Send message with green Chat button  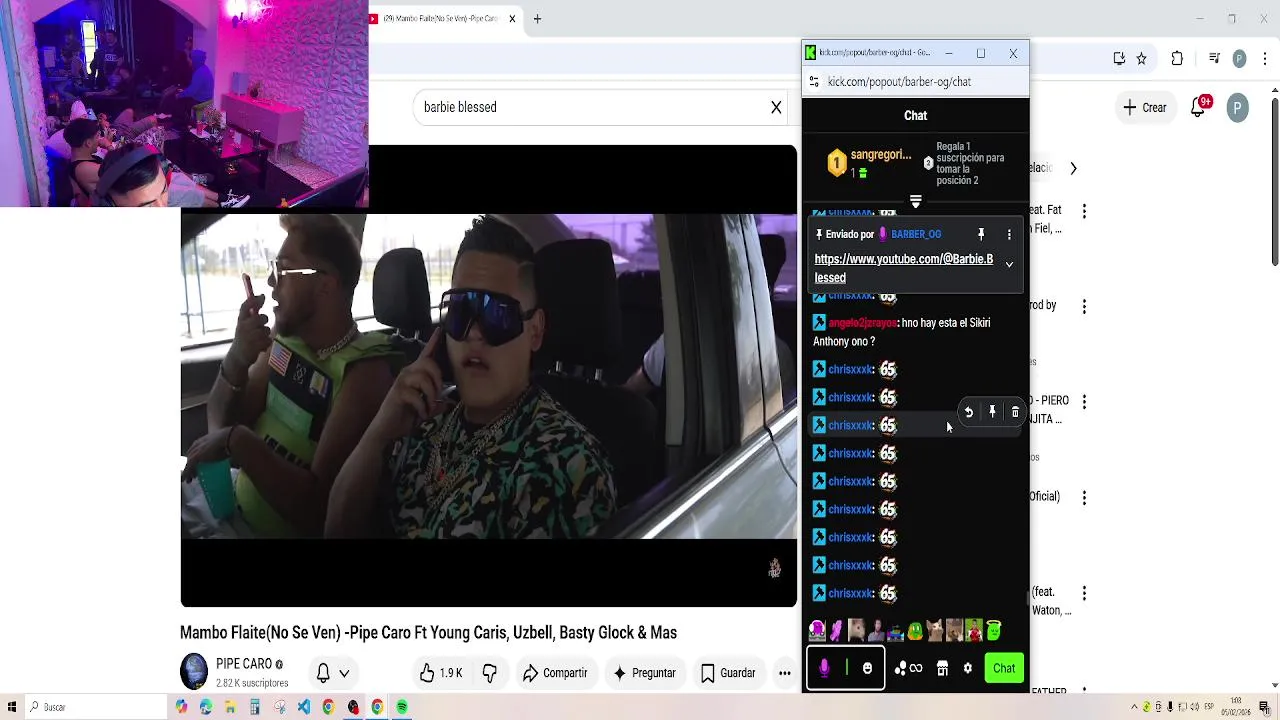pos(1004,669)
